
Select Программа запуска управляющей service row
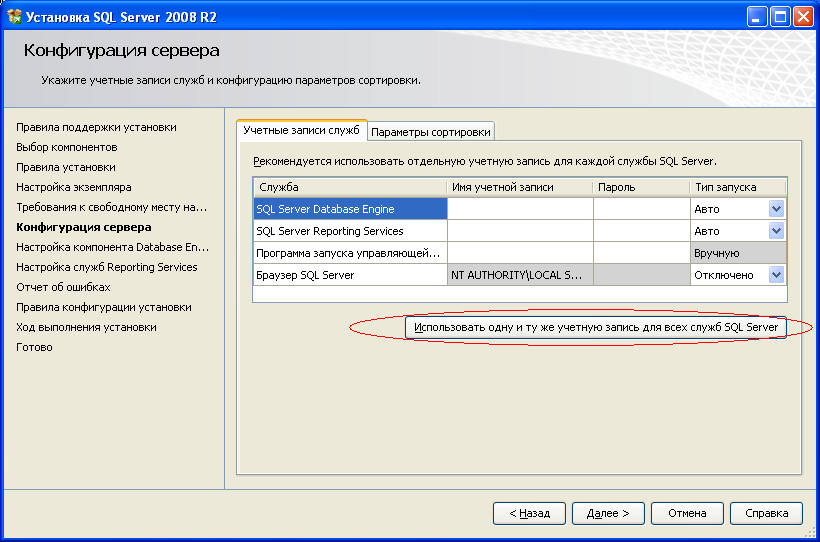(x=350, y=253)
